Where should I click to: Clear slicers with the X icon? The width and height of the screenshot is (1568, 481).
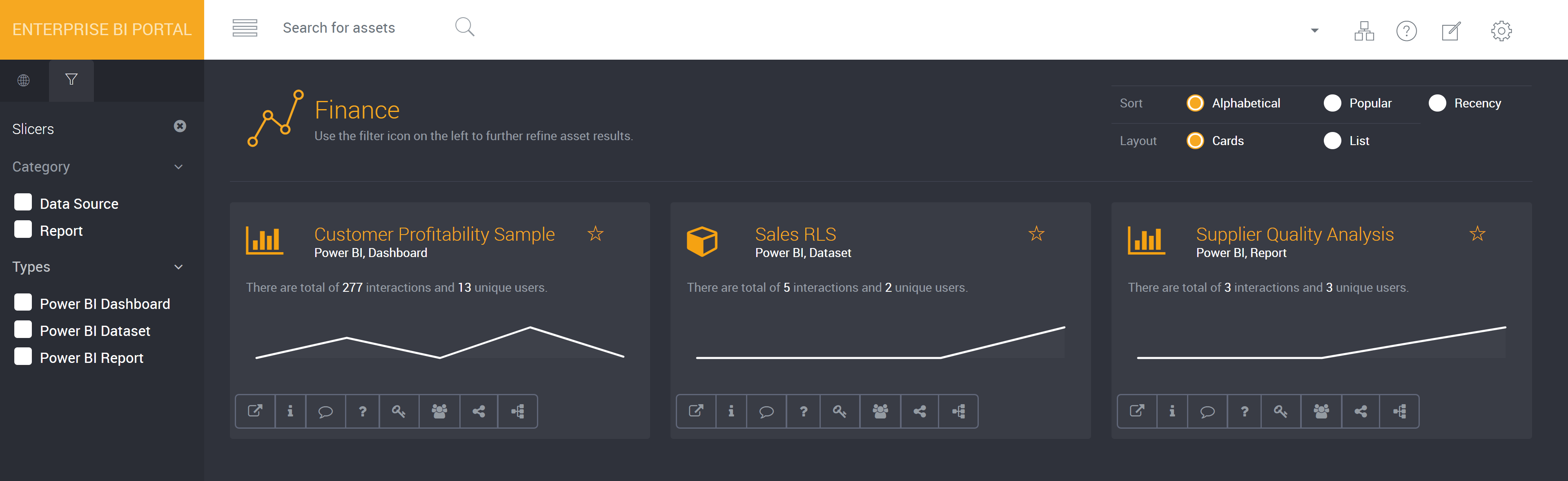point(180,126)
